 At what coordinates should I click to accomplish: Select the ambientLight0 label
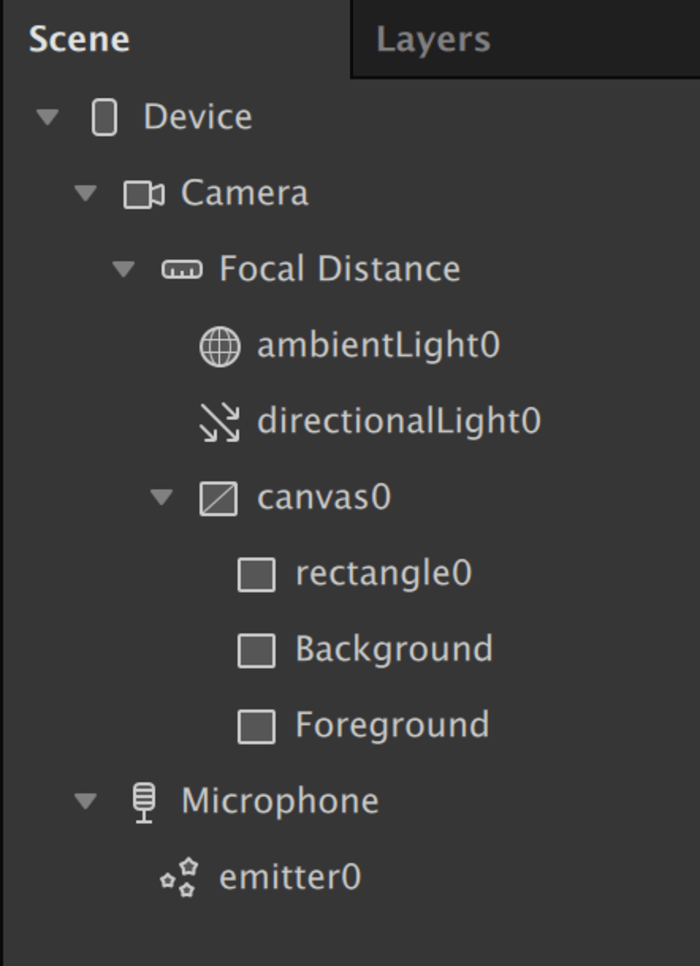[378, 346]
